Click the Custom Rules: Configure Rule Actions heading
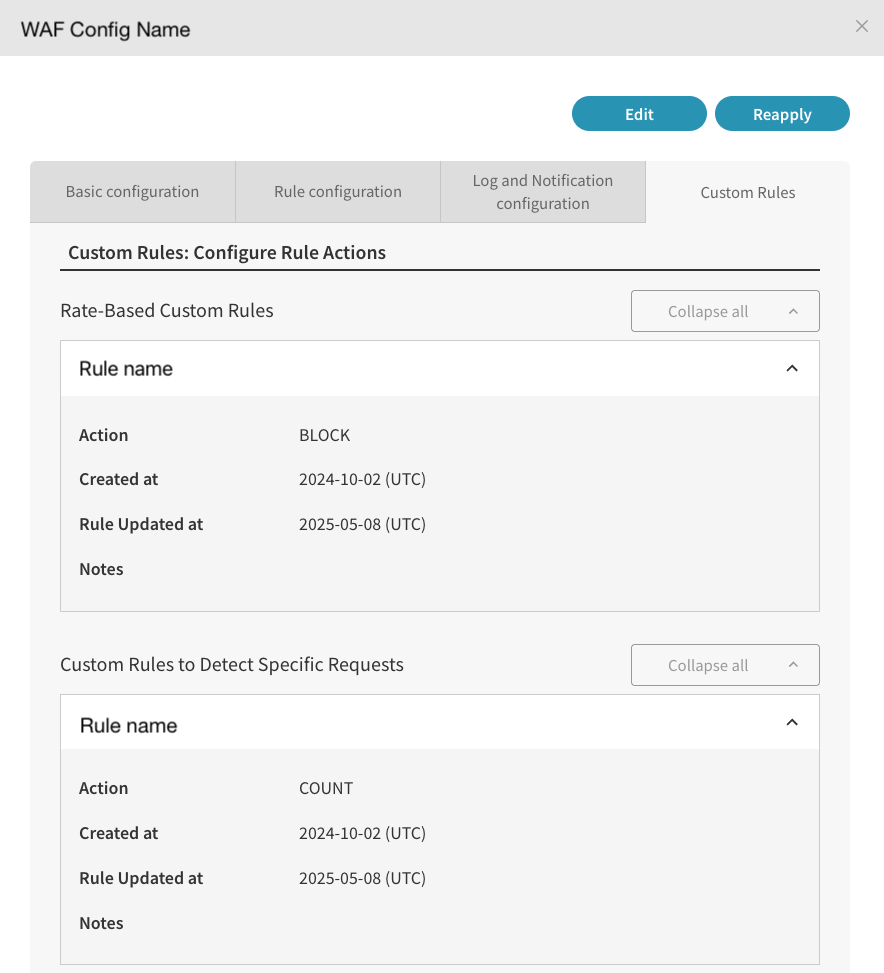The width and height of the screenshot is (884, 973). (x=227, y=252)
